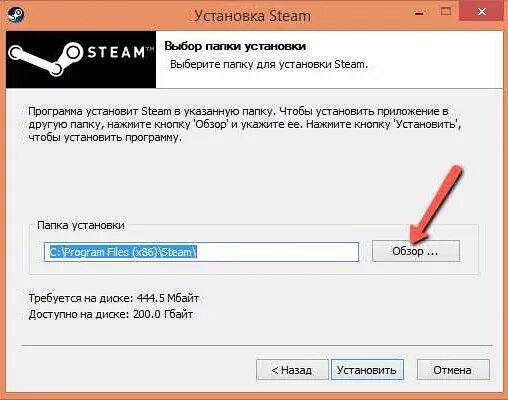Click the 'Требуется на диске: 444.5 Мбайт' text

[x=114, y=298]
